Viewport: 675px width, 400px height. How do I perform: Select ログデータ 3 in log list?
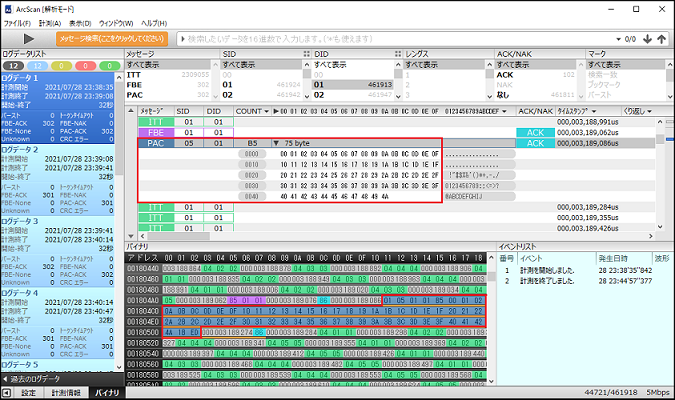[57, 251]
